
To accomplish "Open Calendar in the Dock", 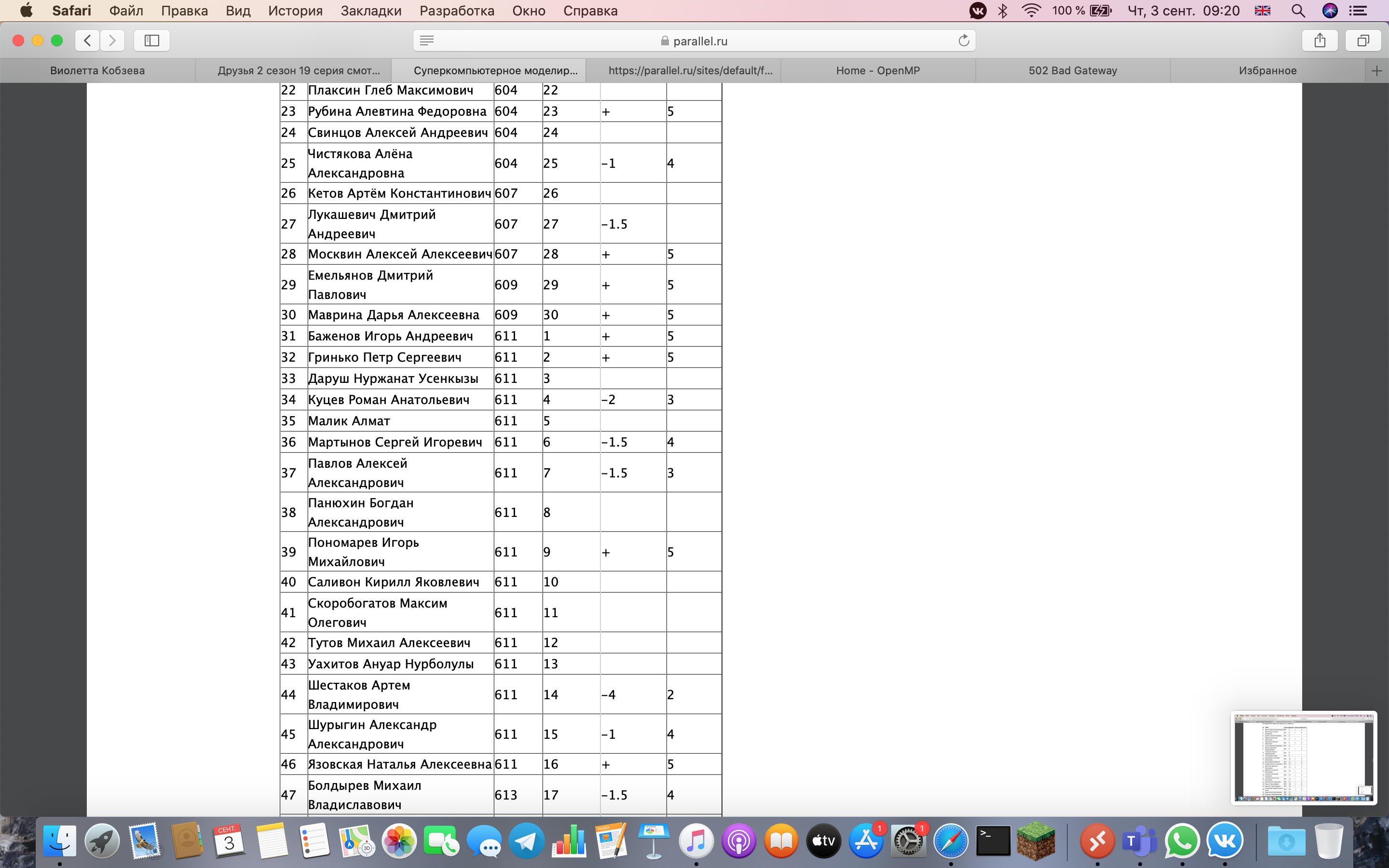I will coord(230,841).
